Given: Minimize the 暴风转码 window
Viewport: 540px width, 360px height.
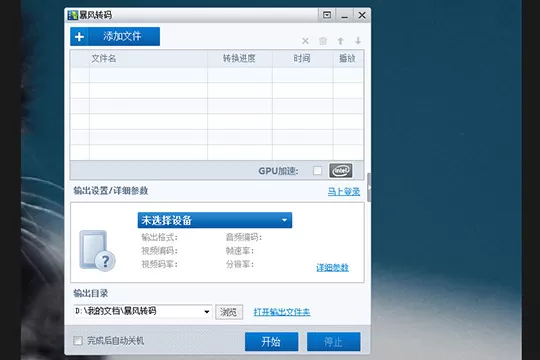Looking at the screenshot, I should click(344, 15).
